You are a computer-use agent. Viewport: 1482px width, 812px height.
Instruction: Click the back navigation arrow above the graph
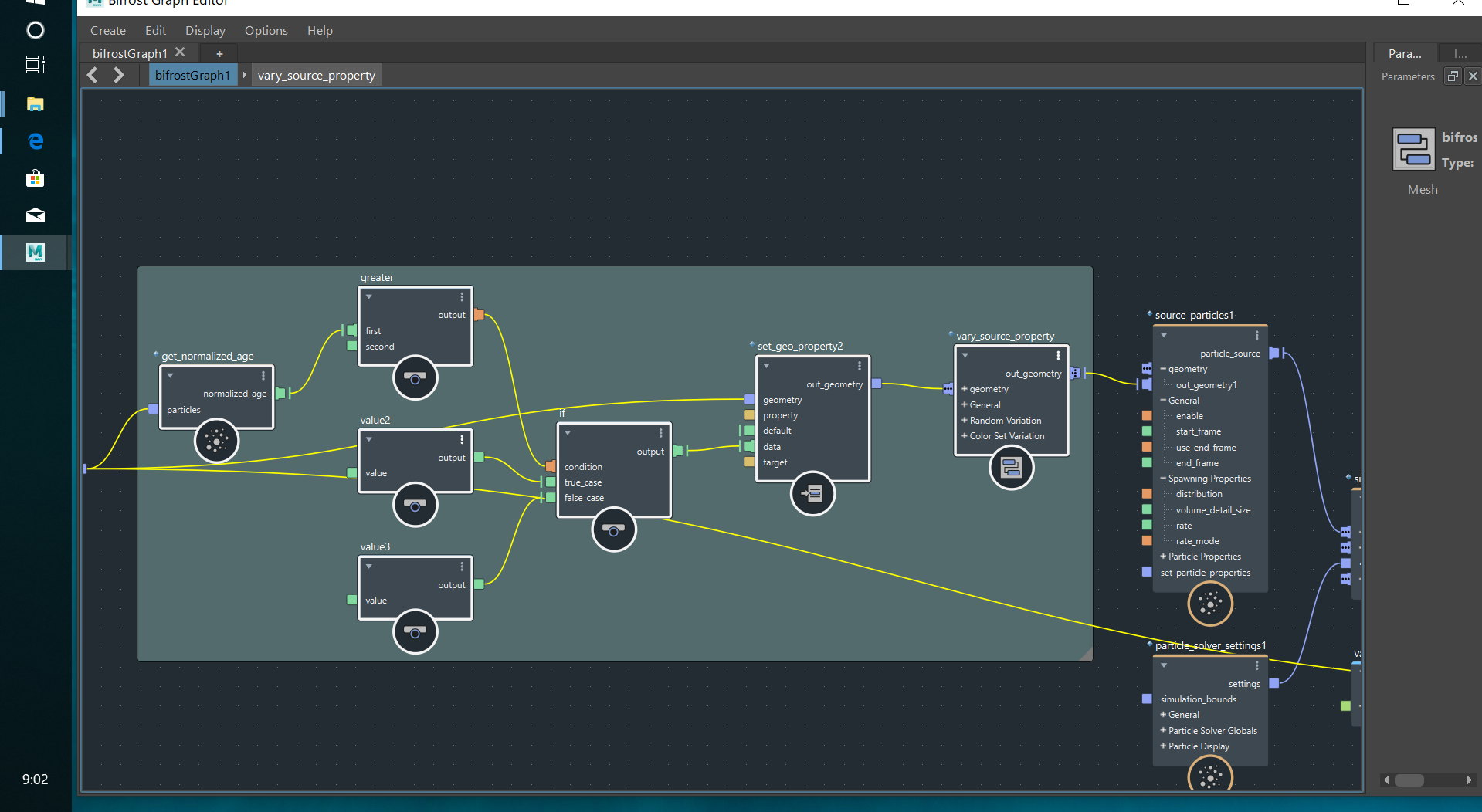pos(92,74)
